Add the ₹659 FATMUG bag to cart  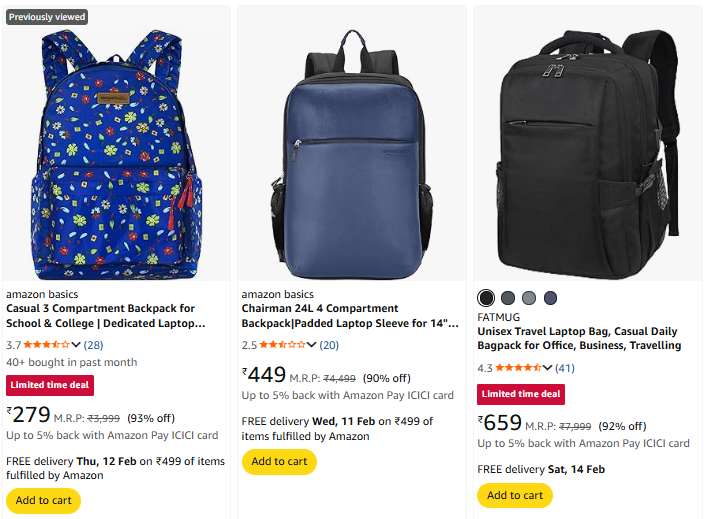(515, 495)
